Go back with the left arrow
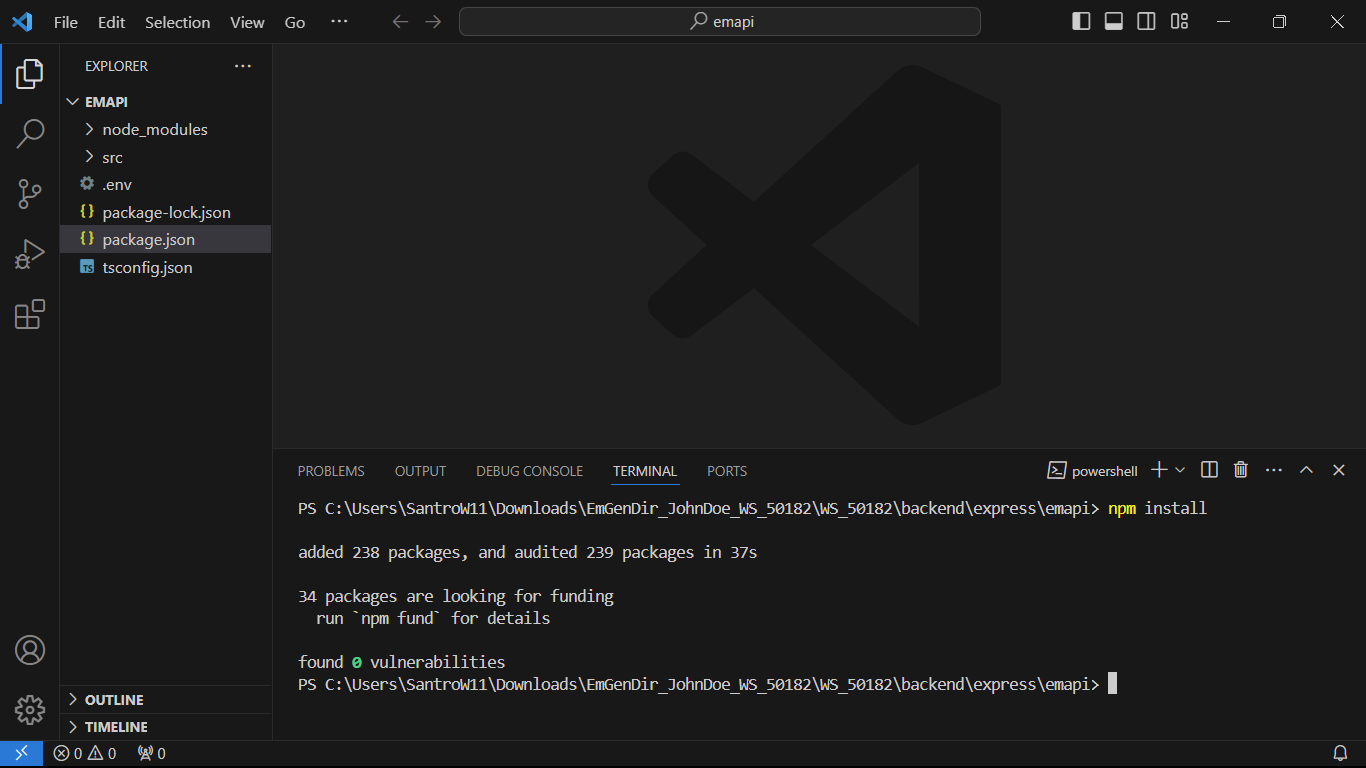 point(400,22)
